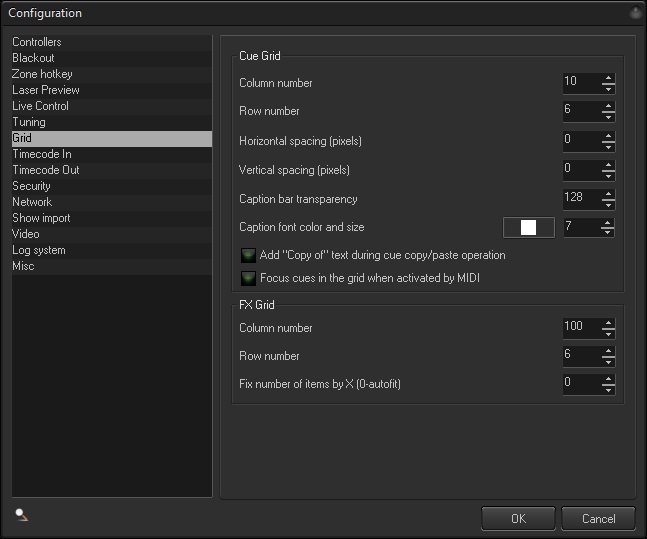Decrease vertical spacing using down arrow
Viewport: 647px width, 539px height.
[608, 175]
